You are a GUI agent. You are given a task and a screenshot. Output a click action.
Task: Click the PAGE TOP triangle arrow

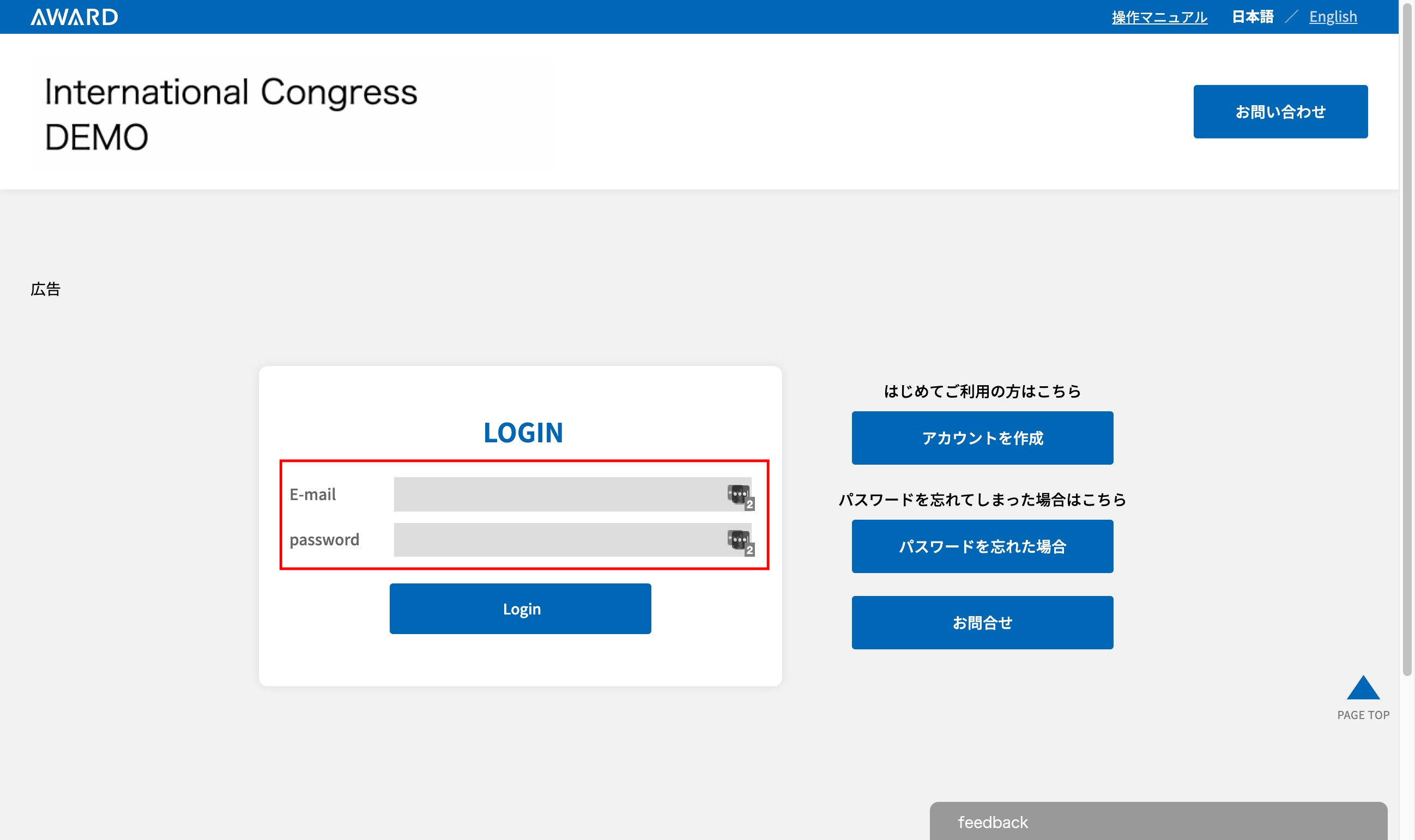coord(1363,687)
